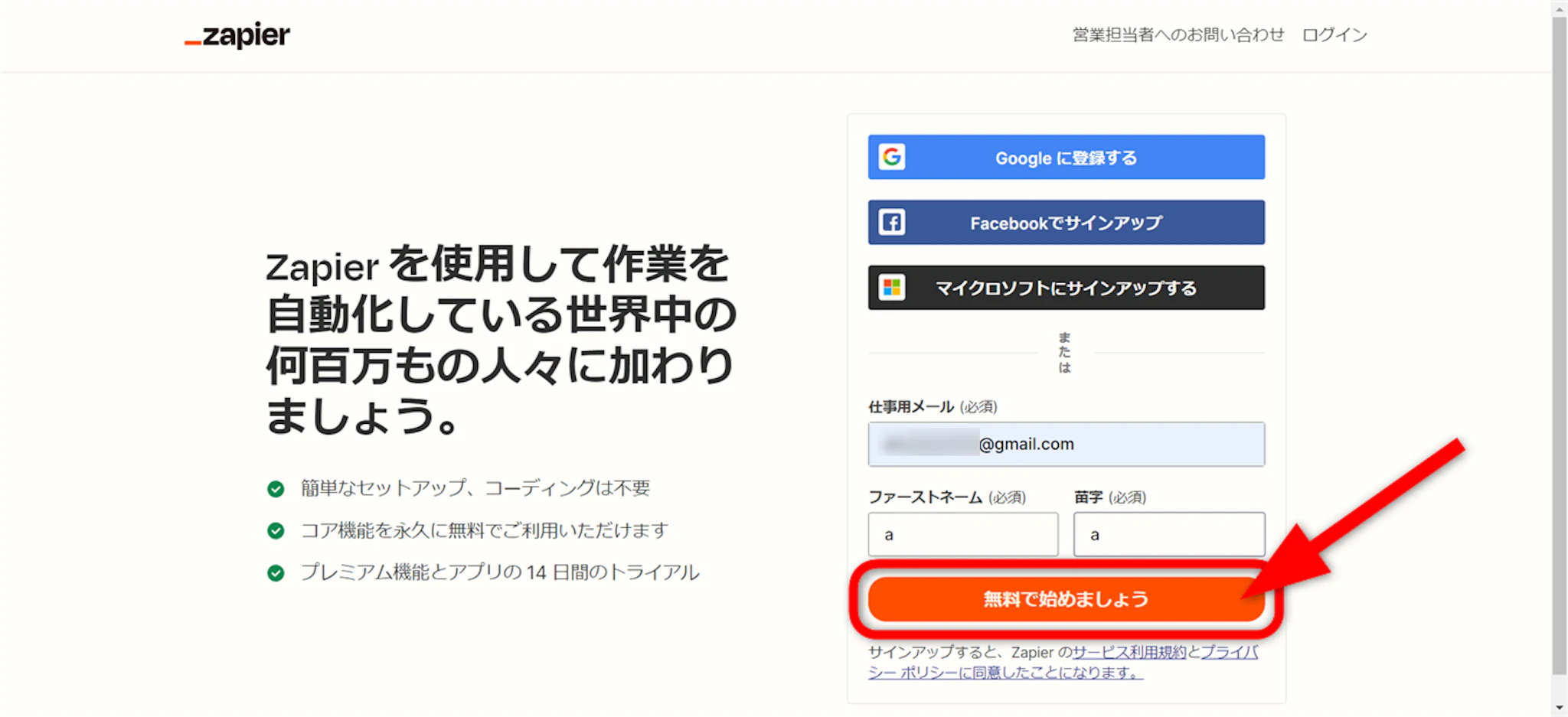Click the ファーストネーム input field
The image size is (1568, 717).
[x=963, y=534]
